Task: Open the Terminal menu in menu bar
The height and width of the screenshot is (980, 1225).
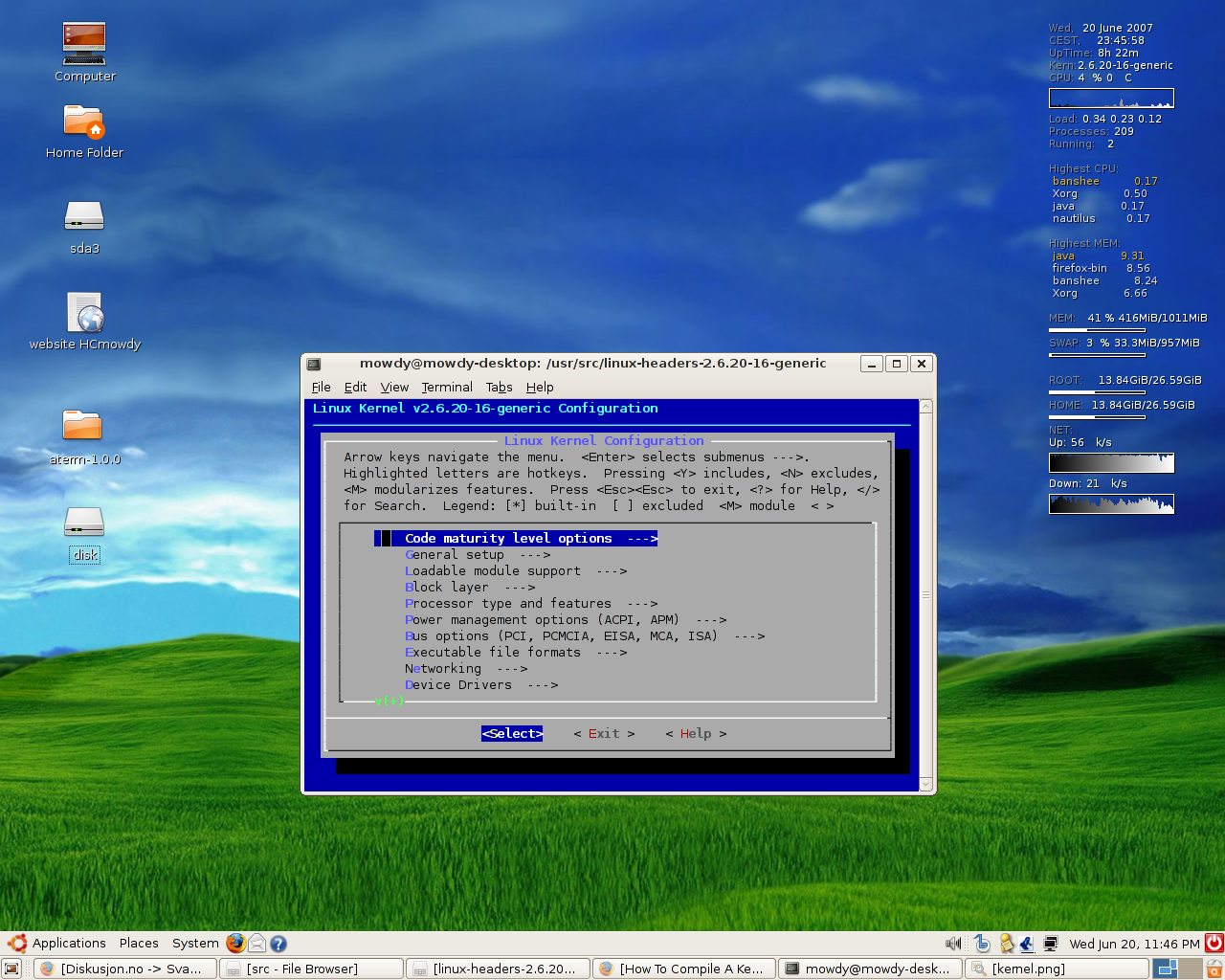Action: [447, 388]
